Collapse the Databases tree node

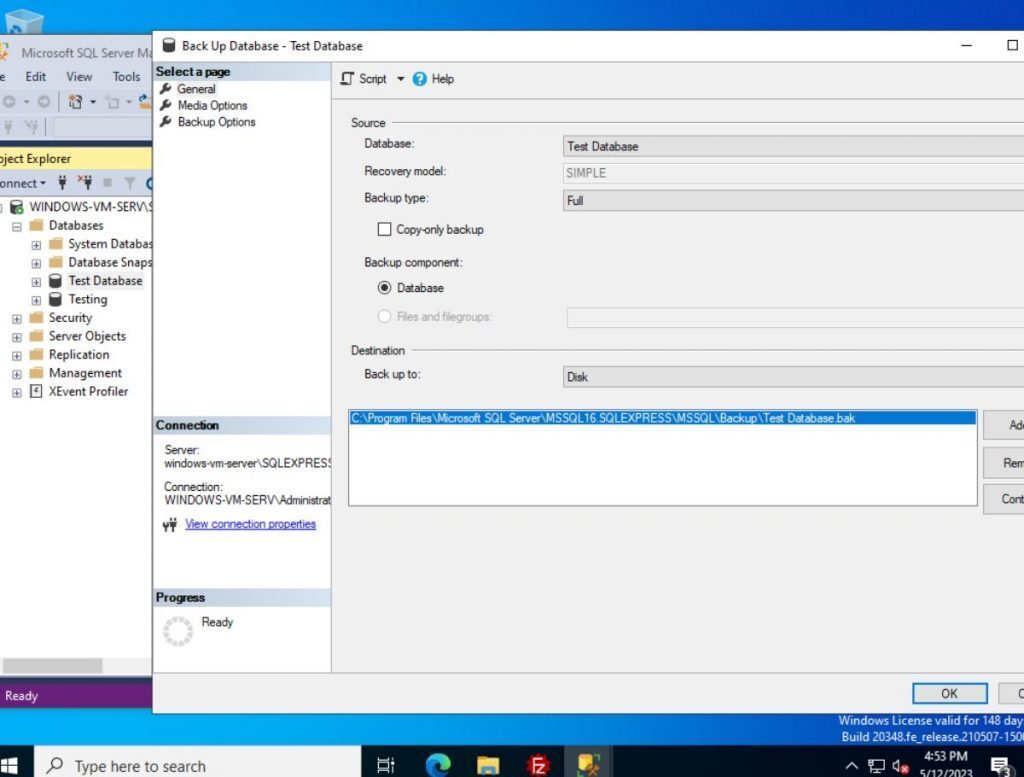[x=15, y=225]
